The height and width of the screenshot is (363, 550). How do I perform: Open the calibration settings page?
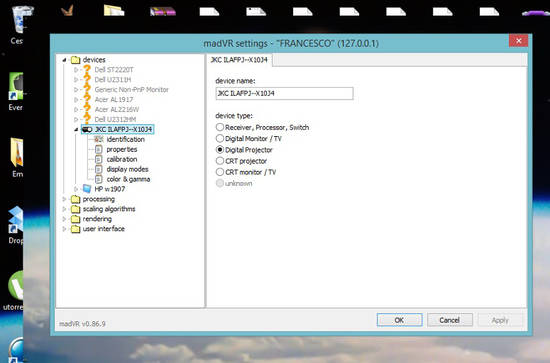point(122,160)
